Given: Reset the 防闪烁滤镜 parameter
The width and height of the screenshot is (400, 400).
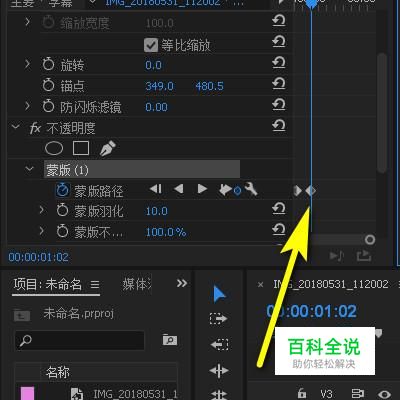Looking at the screenshot, I should click(279, 105).
